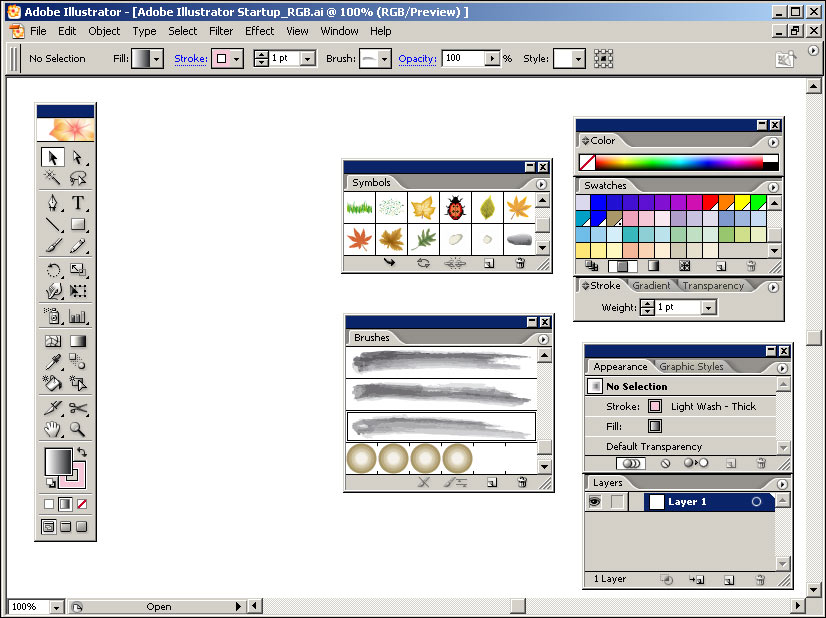The height and width of the screenshot is (618, 826).
Task: Open the zoom level dropdown
Action: pyautogui.click(x=56, y=607)
